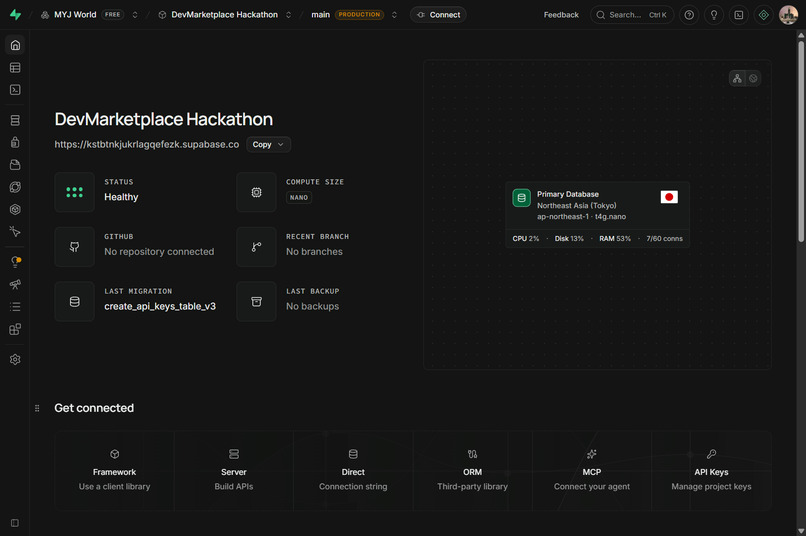Screen dimensions: 806x536
Task: Click No backups text
Action: click(313, 306)
